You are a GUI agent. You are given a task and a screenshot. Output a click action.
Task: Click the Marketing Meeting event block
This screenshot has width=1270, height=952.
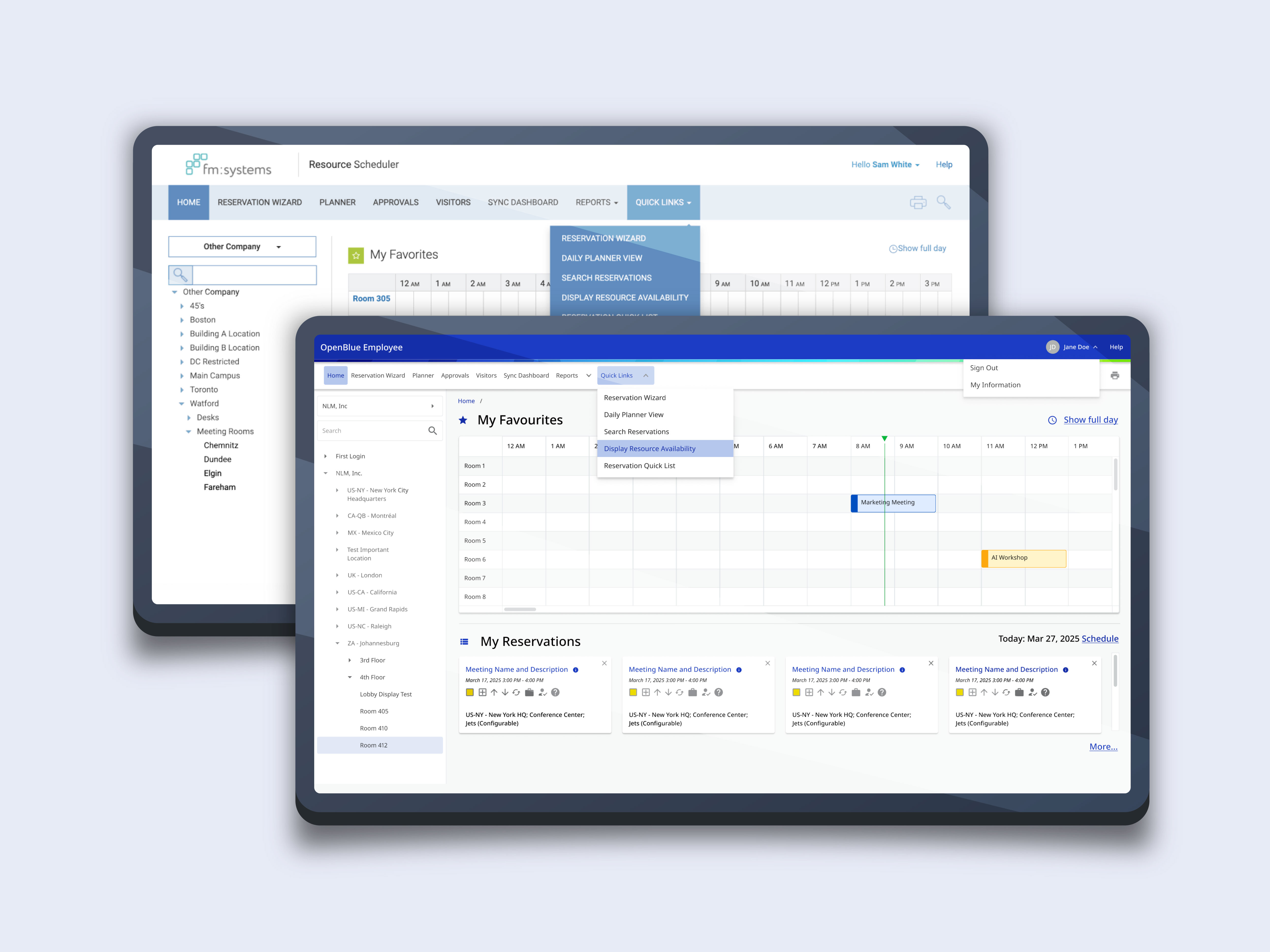893,503
